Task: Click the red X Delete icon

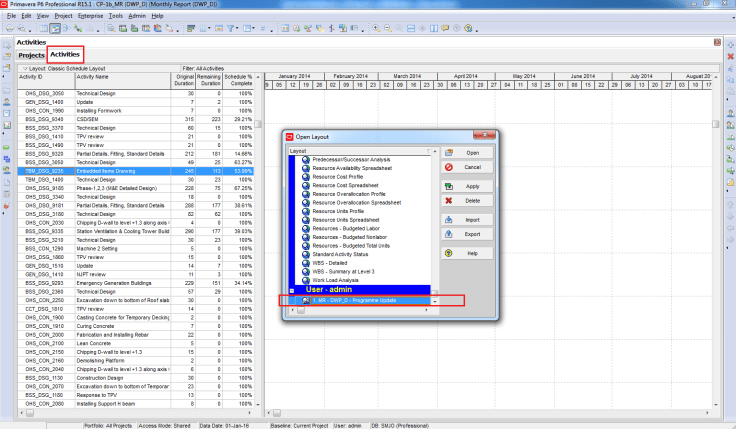Action: pyautogui.click(x=449, y=201)
